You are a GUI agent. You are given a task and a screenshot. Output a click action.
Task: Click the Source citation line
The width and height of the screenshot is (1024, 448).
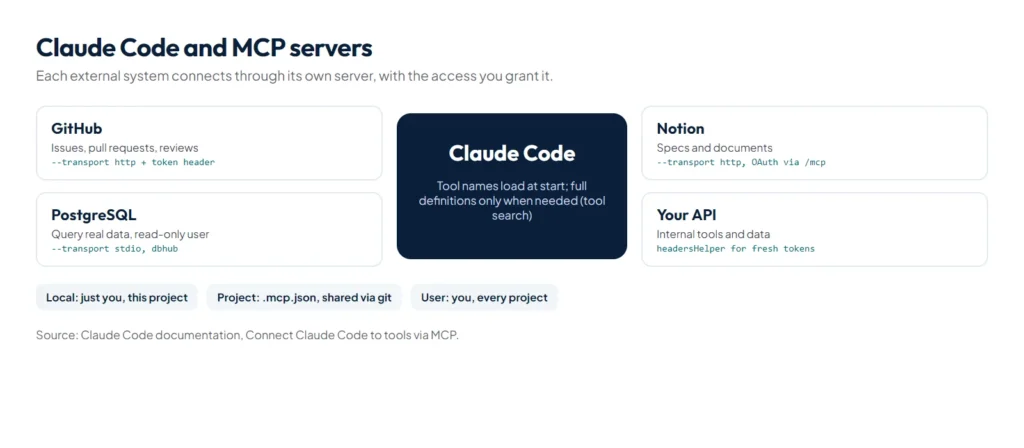[248, 336]
